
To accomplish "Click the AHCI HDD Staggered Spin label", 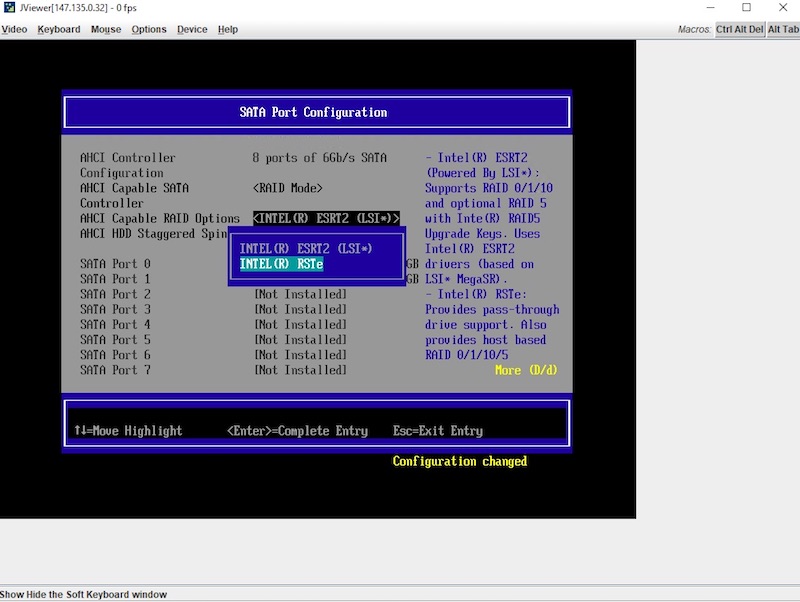I will (153, 234).
